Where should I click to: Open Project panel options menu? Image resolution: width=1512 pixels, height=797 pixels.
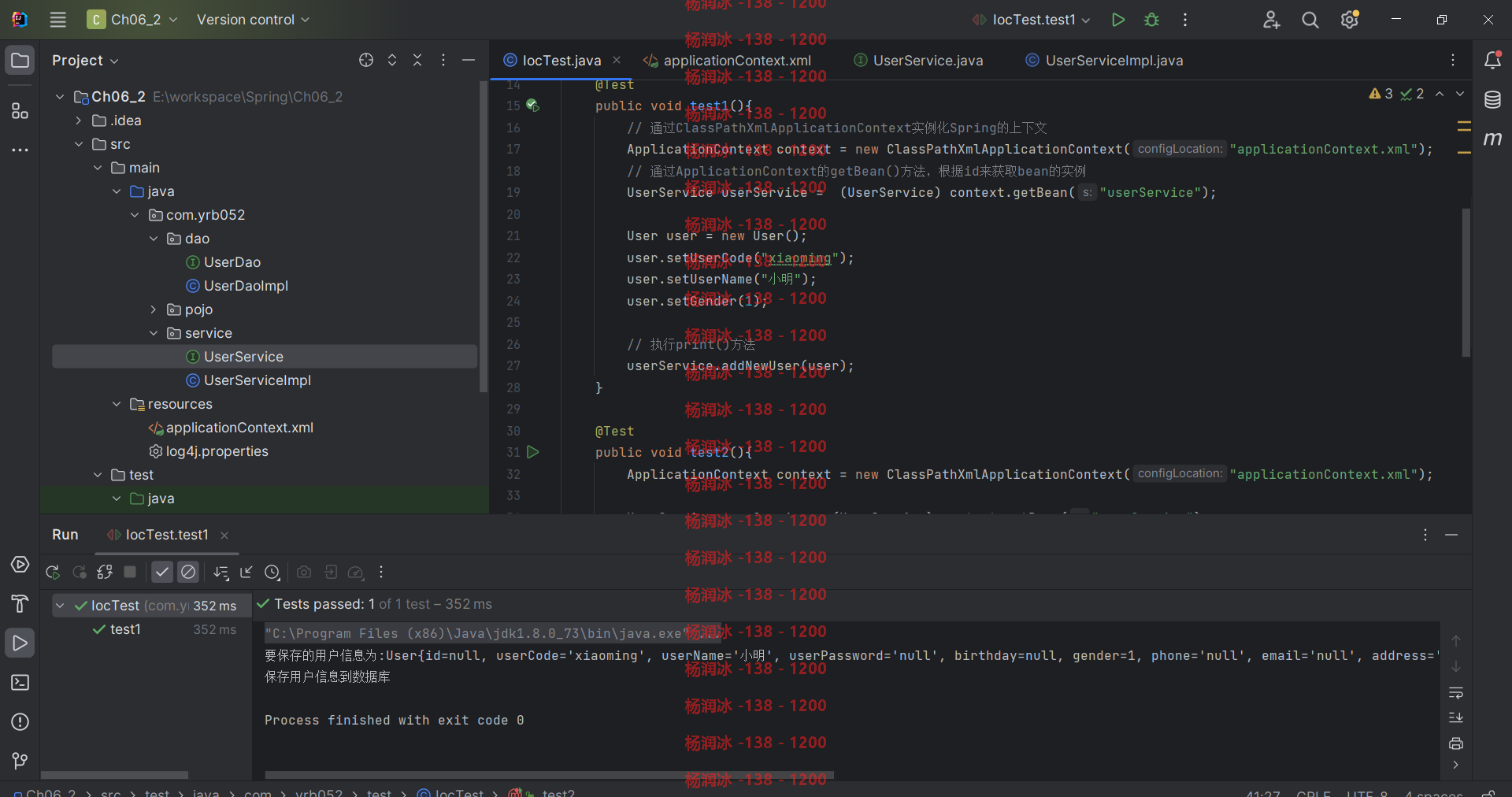coord(443,60)
